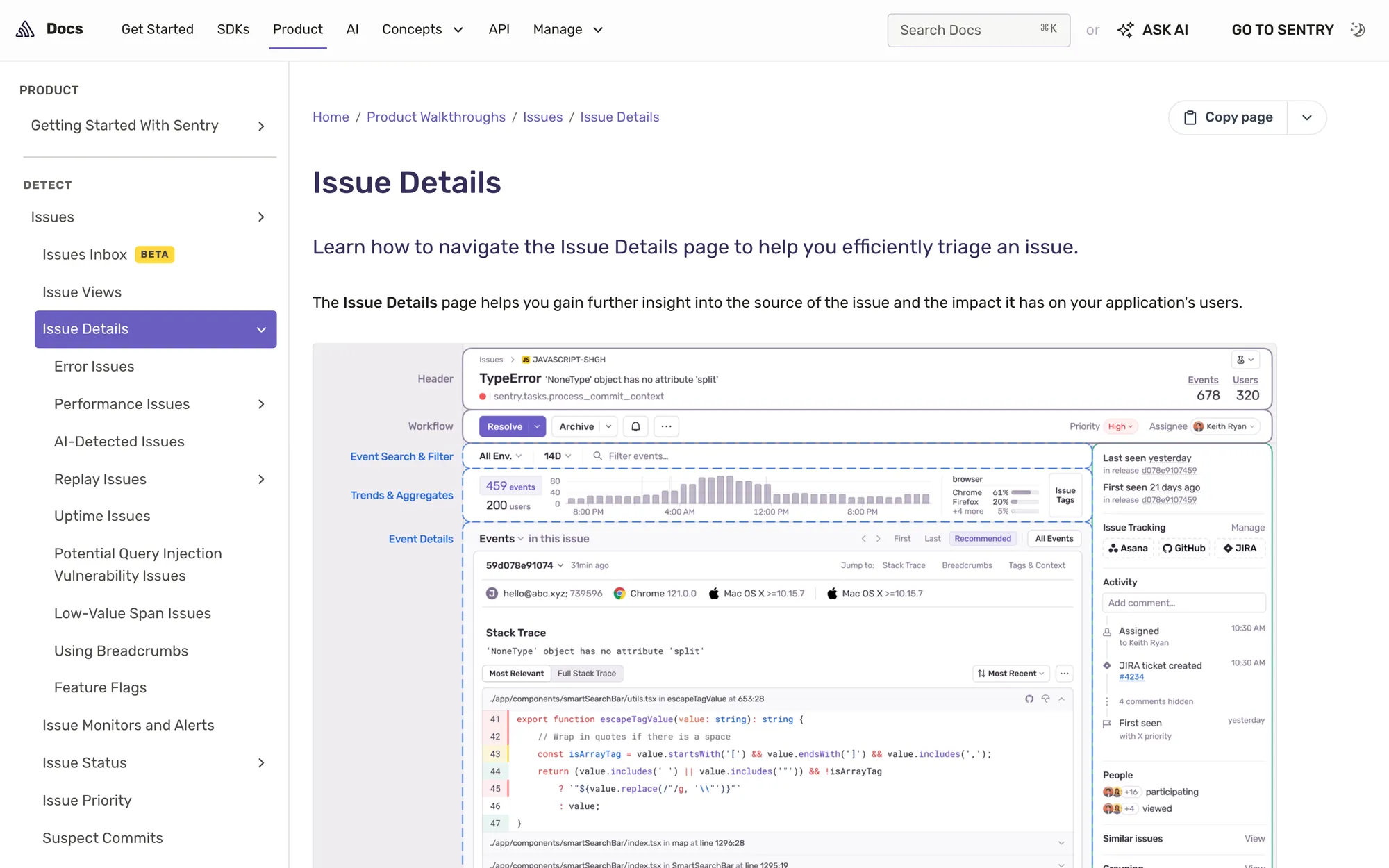Open AI-Detected Issues sidebar item

[119, 442]
